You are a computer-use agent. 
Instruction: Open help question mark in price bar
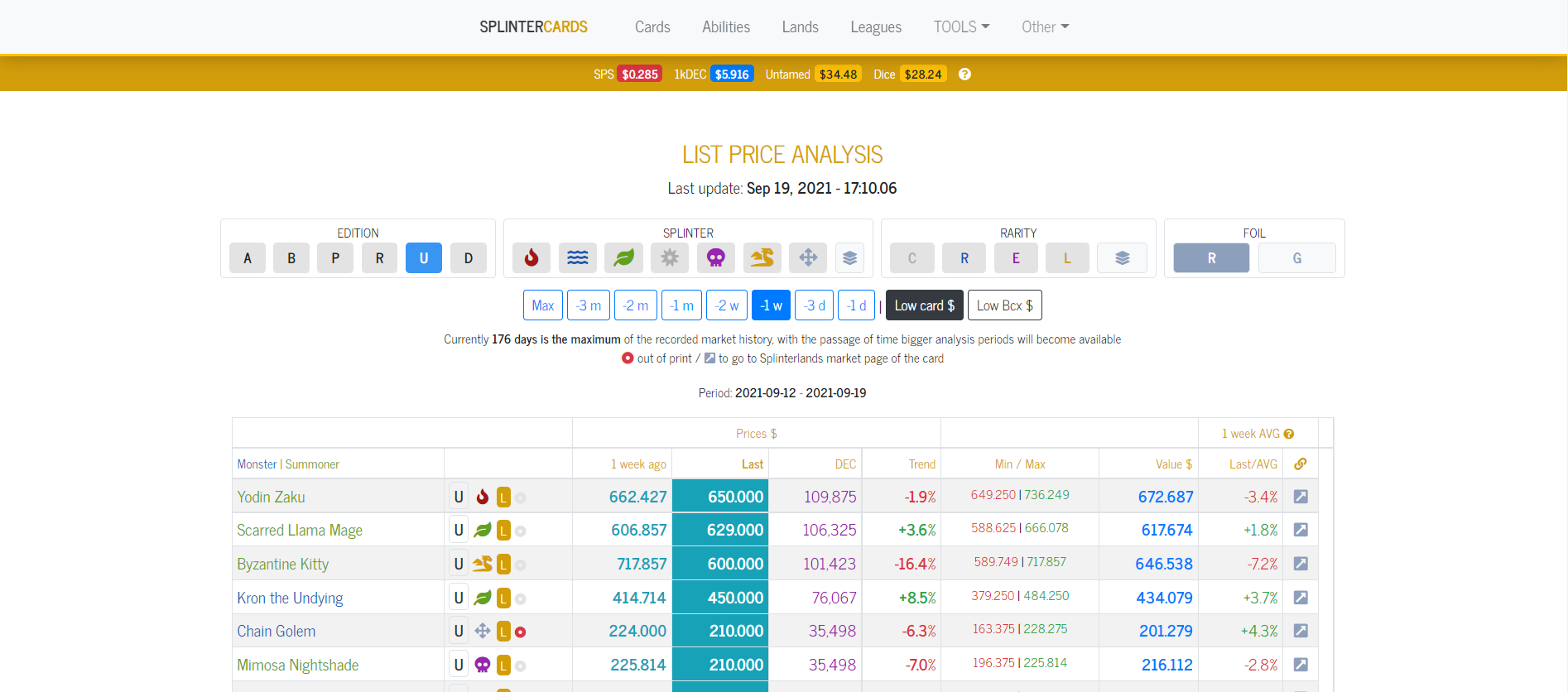964,74
